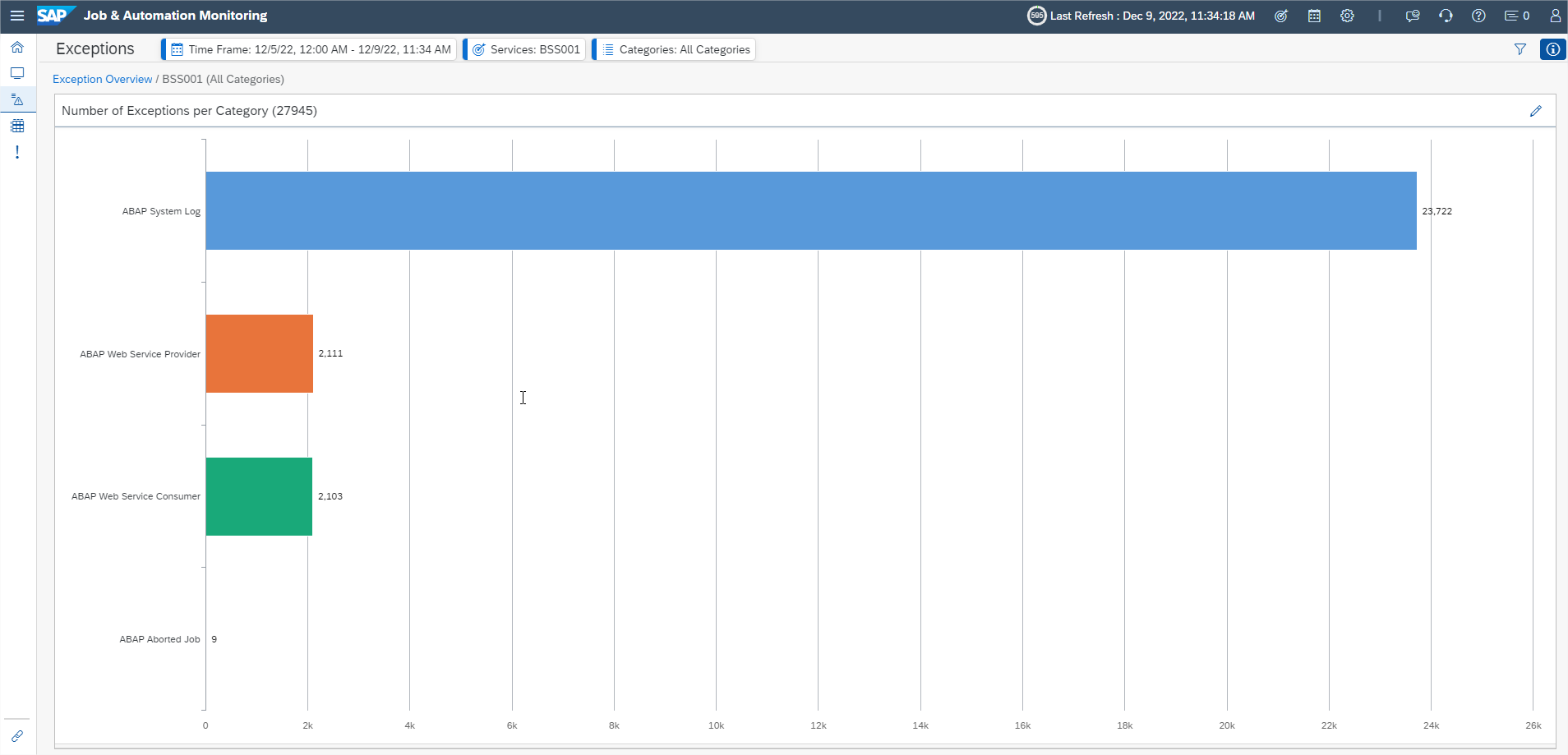Open the Categories: All Categories filter

tap(676, 49)
